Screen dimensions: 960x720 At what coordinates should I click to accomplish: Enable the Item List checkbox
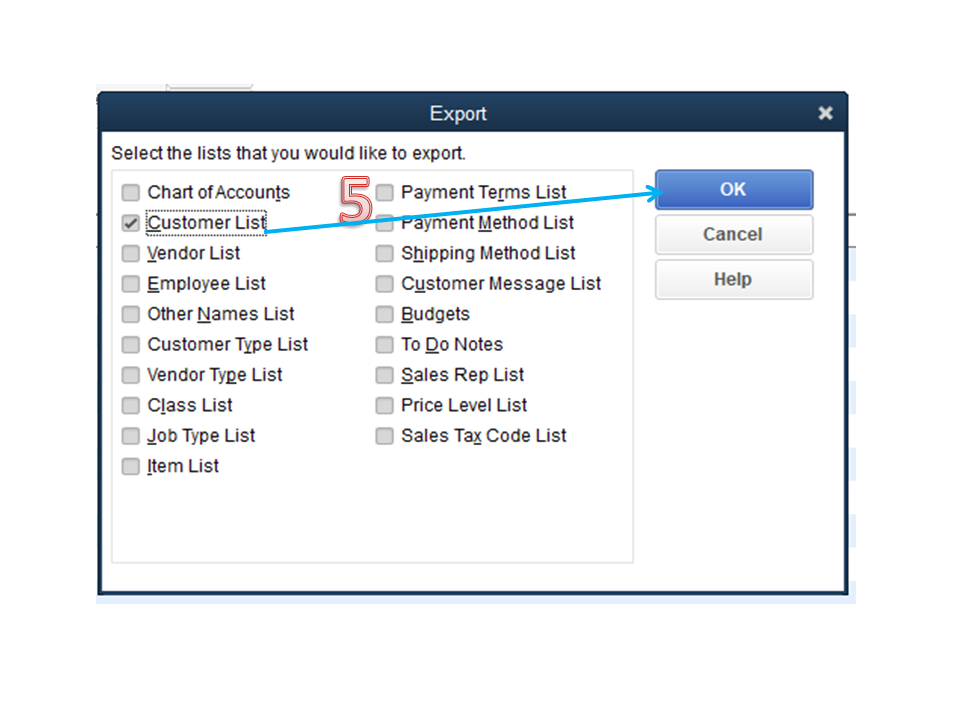click(131, 467)
